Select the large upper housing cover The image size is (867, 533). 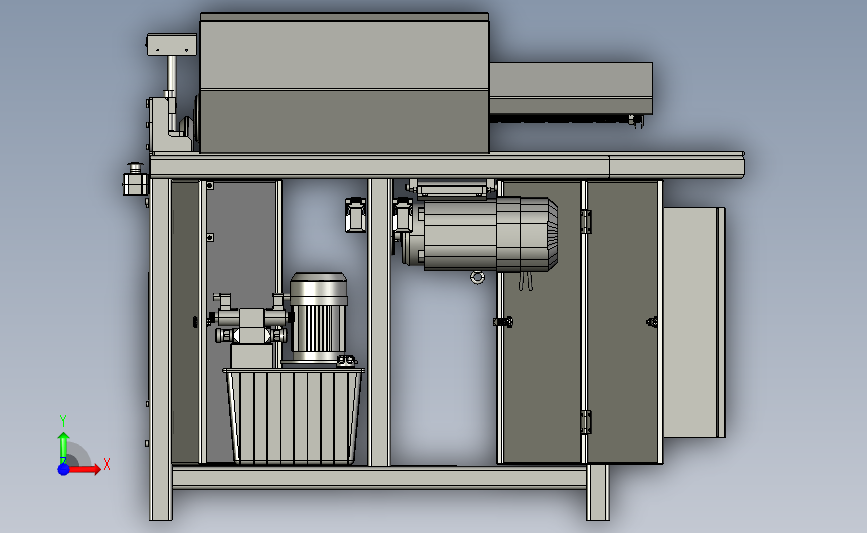coord(344,83)
